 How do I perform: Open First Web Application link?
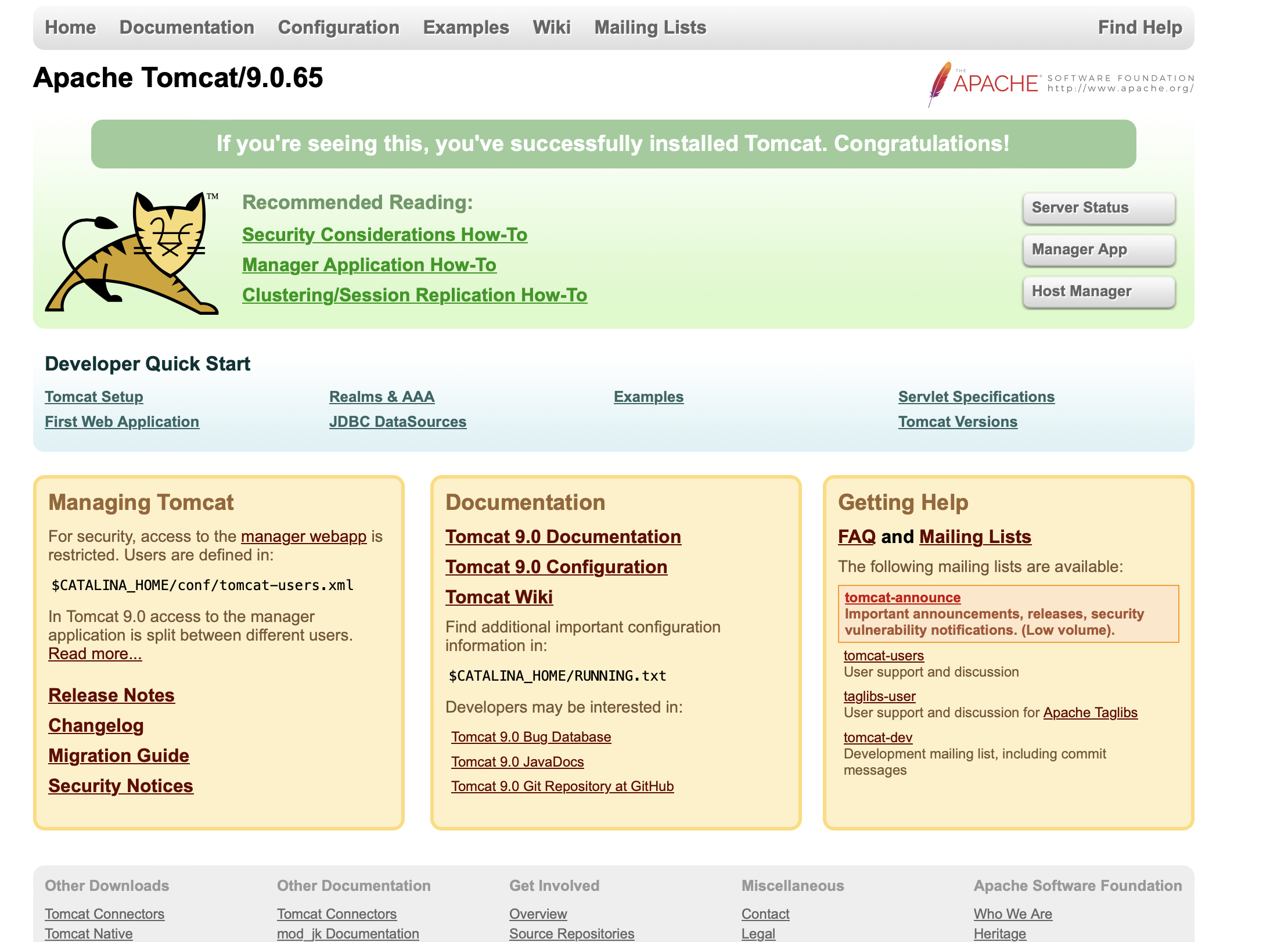coord(122,422)
